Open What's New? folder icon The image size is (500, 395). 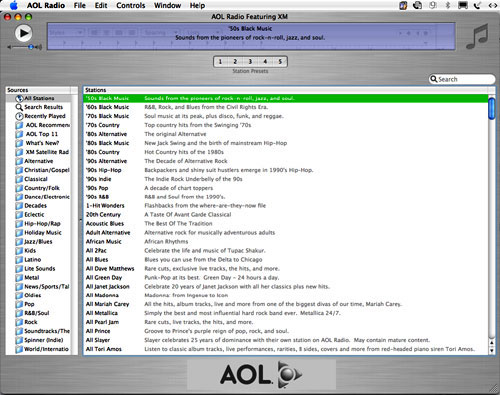[19, 143]
